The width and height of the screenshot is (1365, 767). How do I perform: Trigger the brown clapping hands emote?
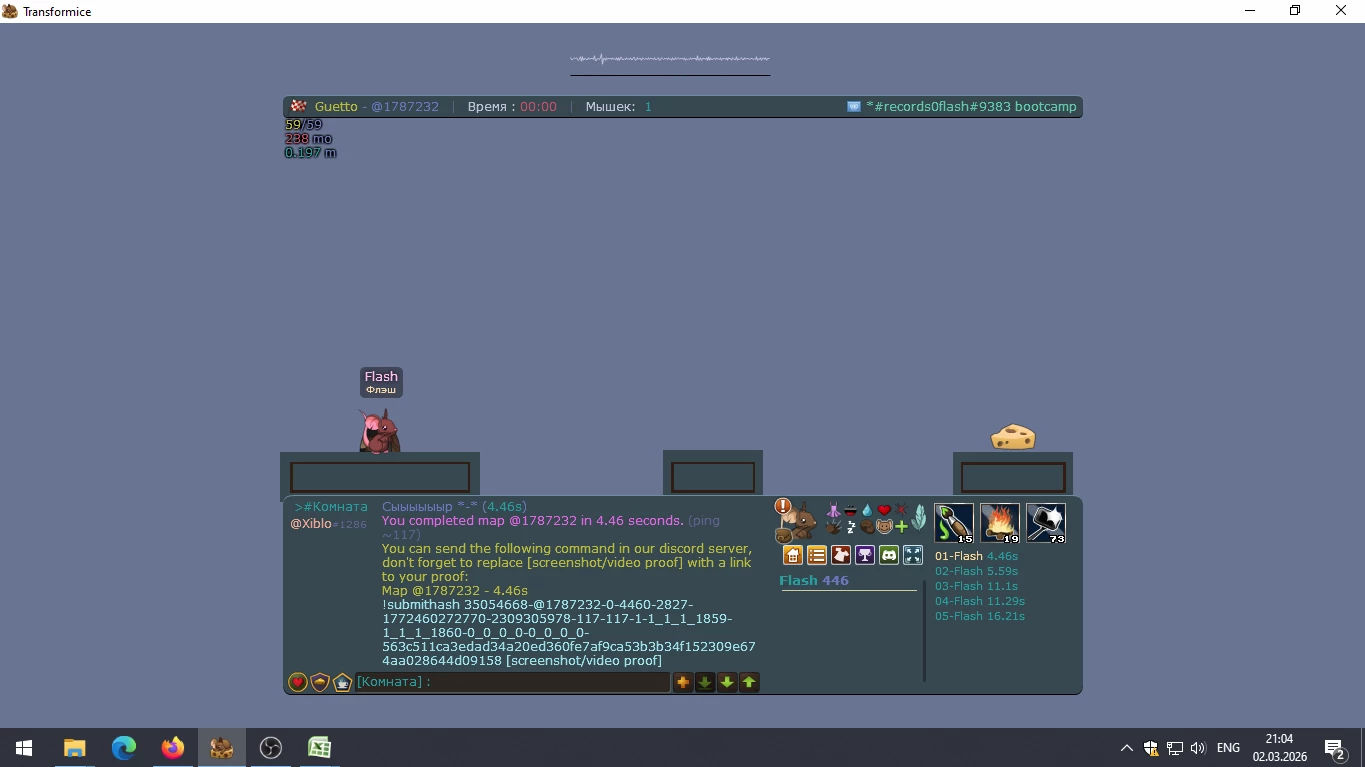833,526
